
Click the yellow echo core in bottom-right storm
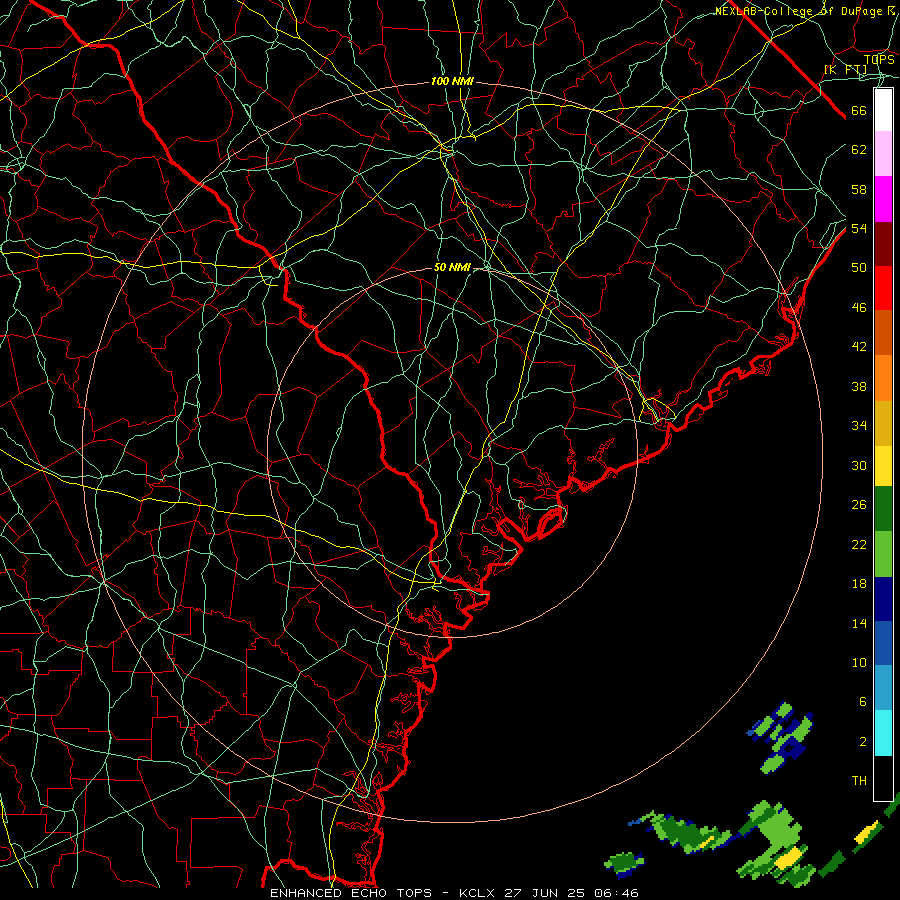[x=789, y=857]
